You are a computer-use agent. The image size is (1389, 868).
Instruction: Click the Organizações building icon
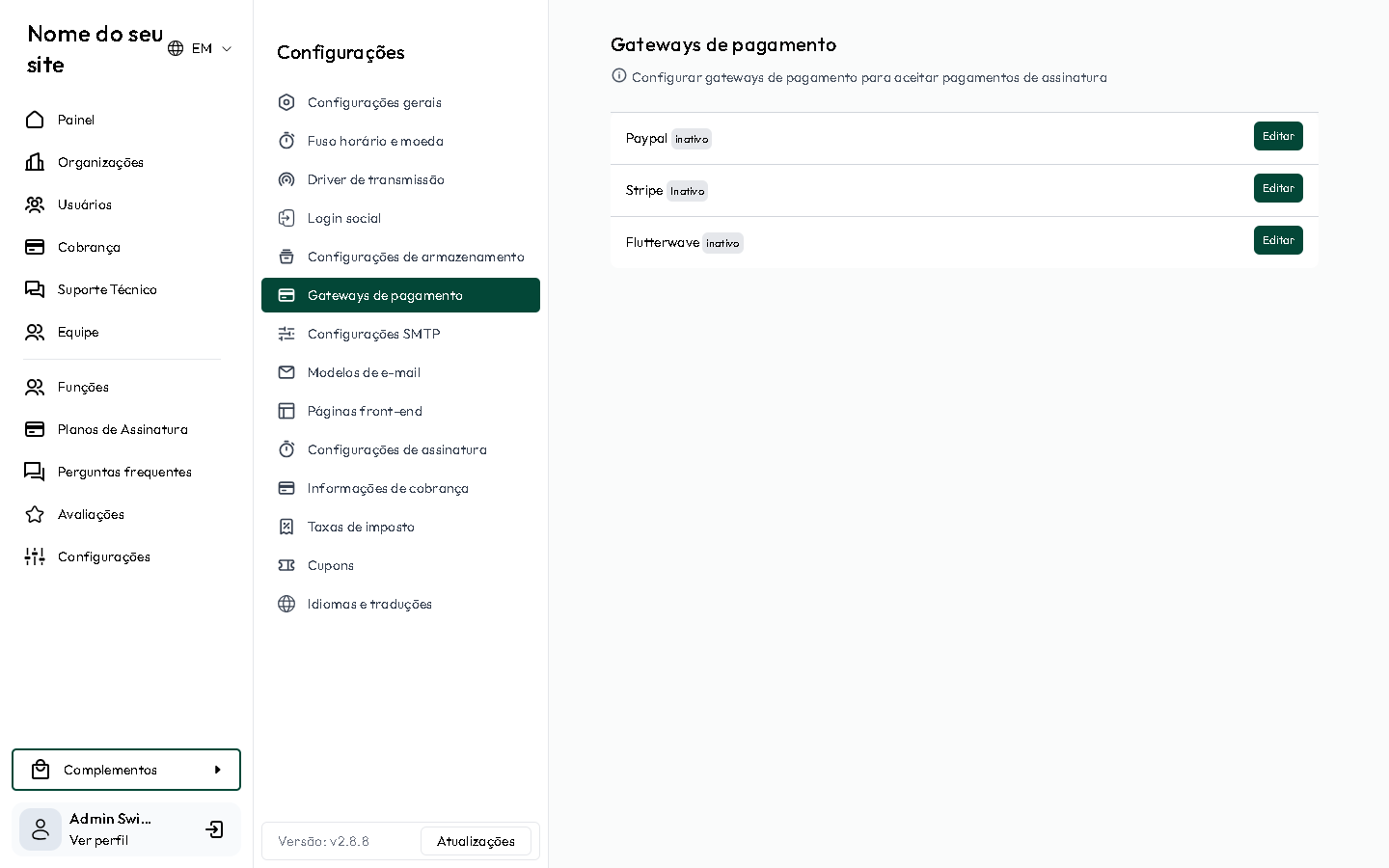tap(35, 162)
